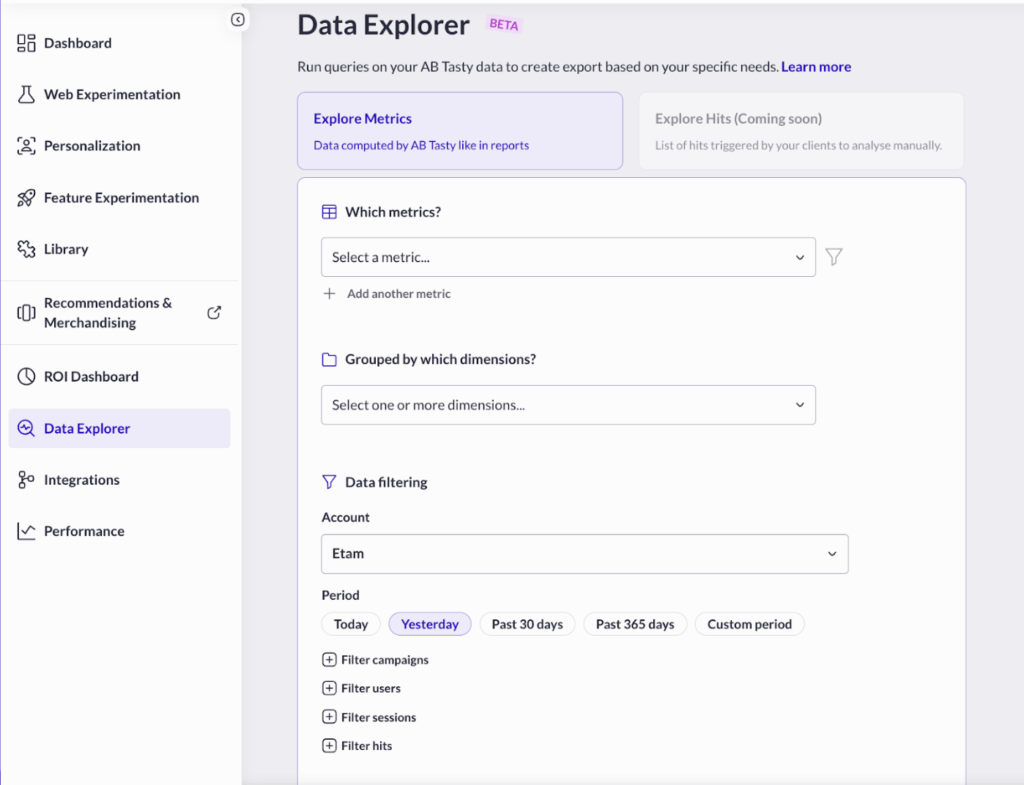Collapse the sidebar with the arrow icon
The image size is (1024, 785).
click(237, 19)
